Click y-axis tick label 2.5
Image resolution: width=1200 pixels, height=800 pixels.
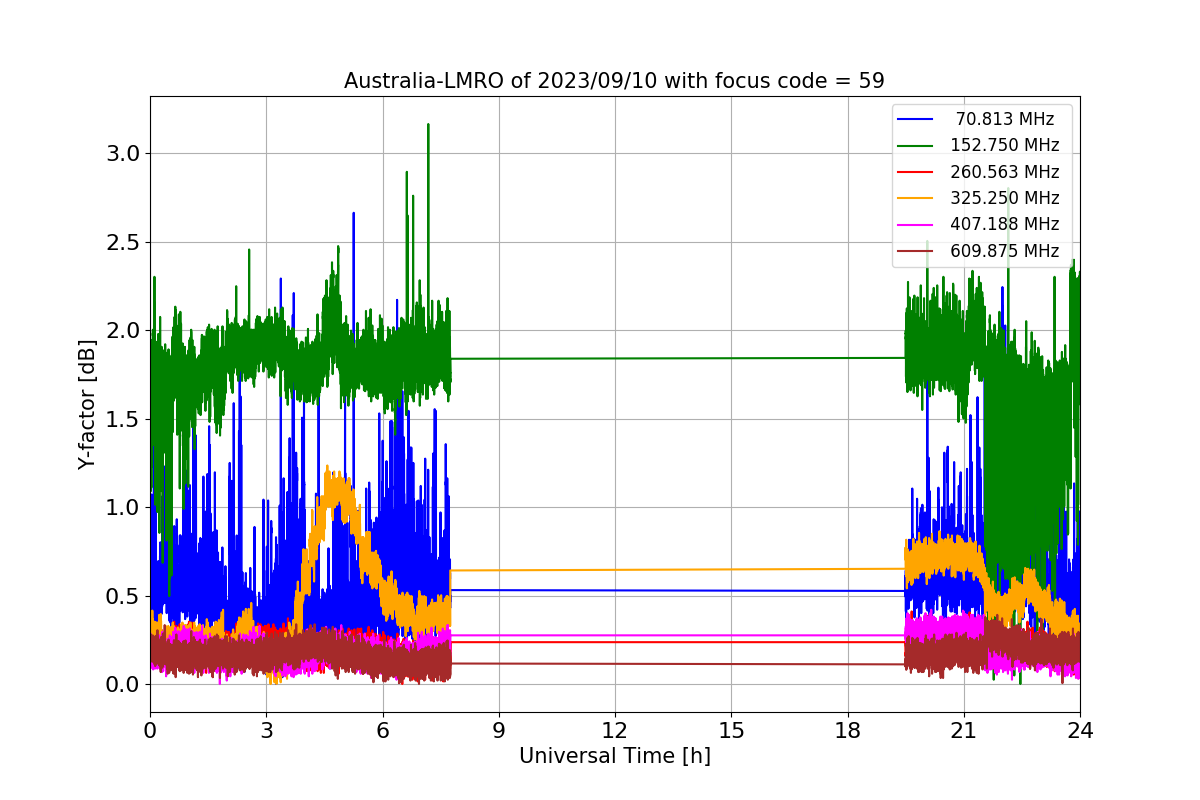pyautogui.click(x=124, y=242)
